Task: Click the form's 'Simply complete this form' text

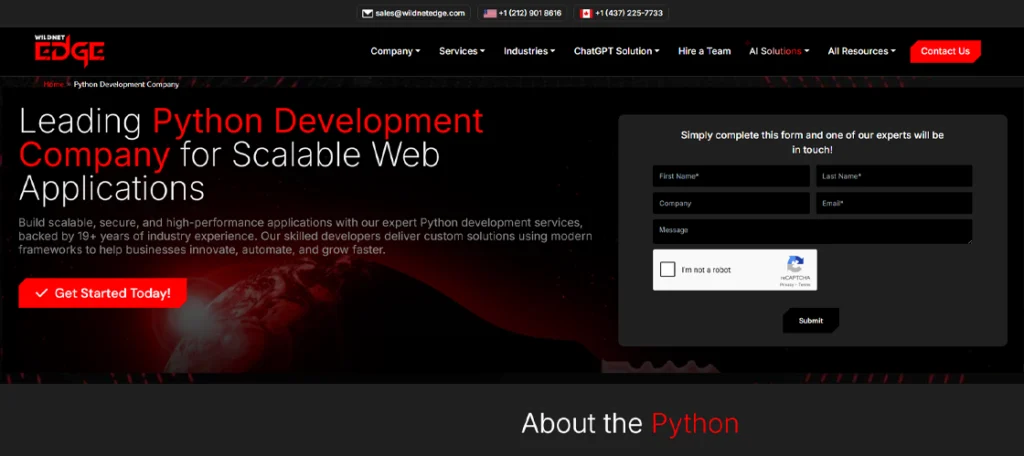Action: 812,142
